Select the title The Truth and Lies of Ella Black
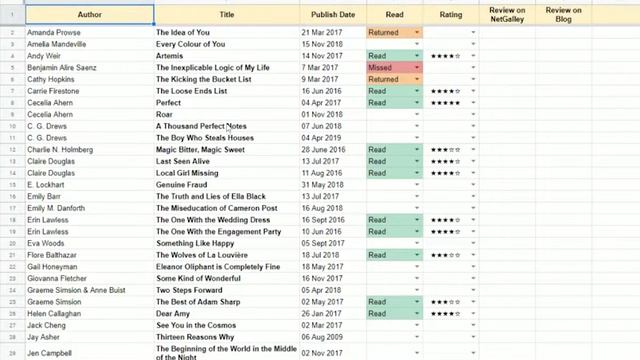This screenshot has width=640, height=360. (x=227, y=196)
